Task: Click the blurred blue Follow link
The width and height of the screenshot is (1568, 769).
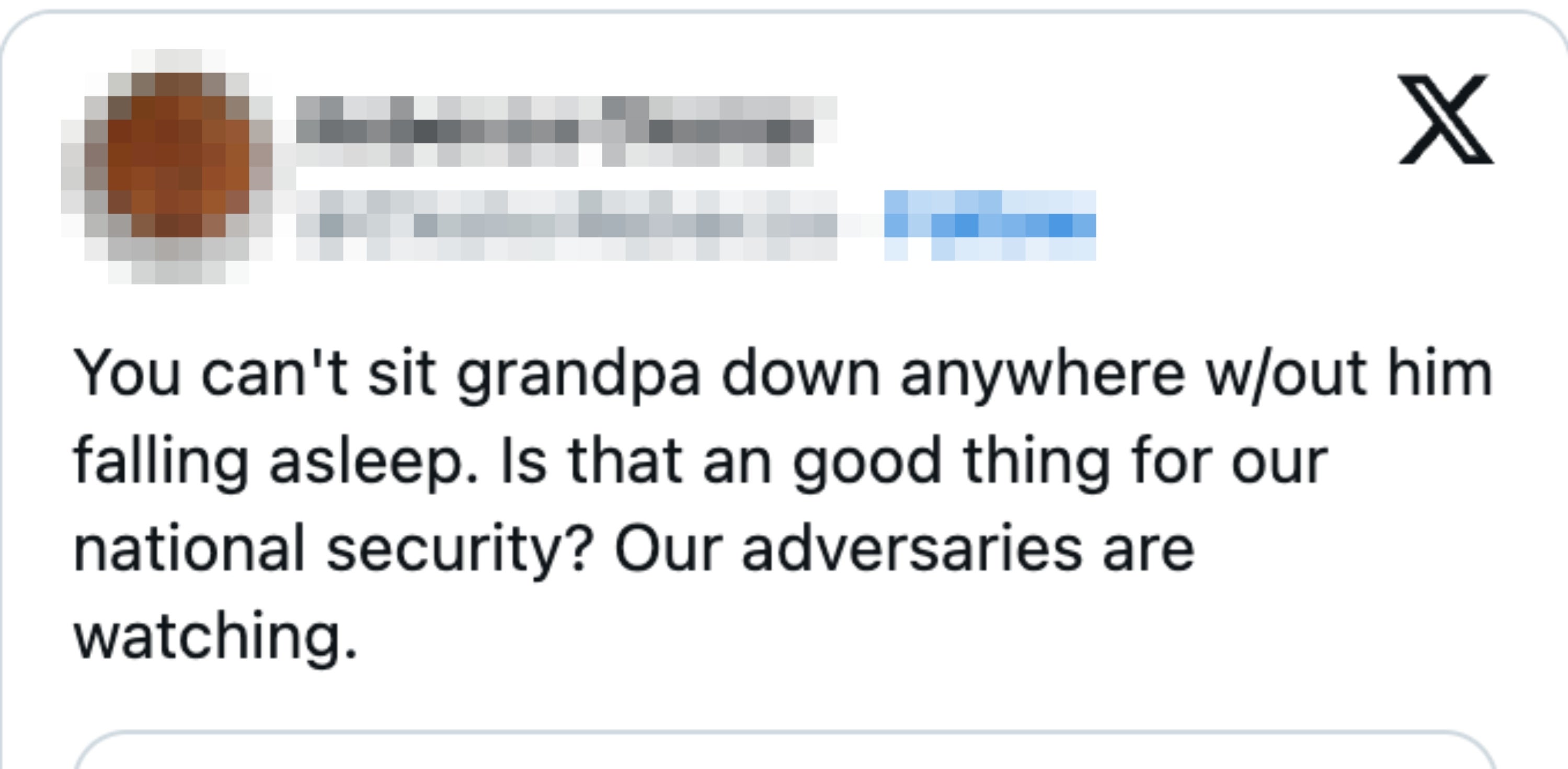Action: [990, 225]
